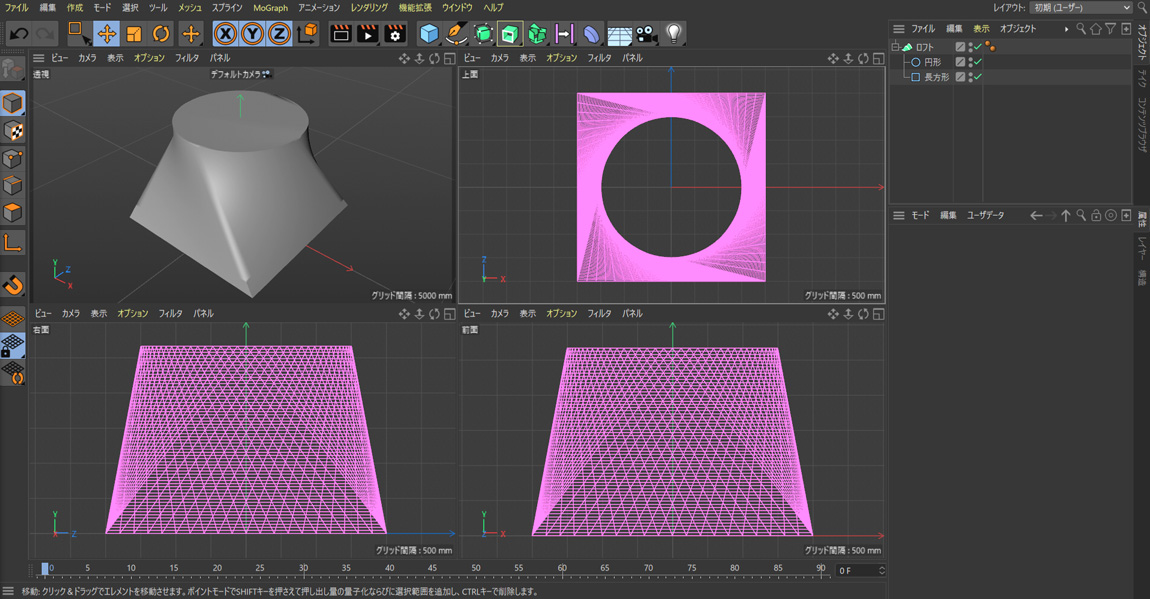1150x599 pixels.
Task: Open the Edit Render Settings icon
Action: (x=395, y=34)
